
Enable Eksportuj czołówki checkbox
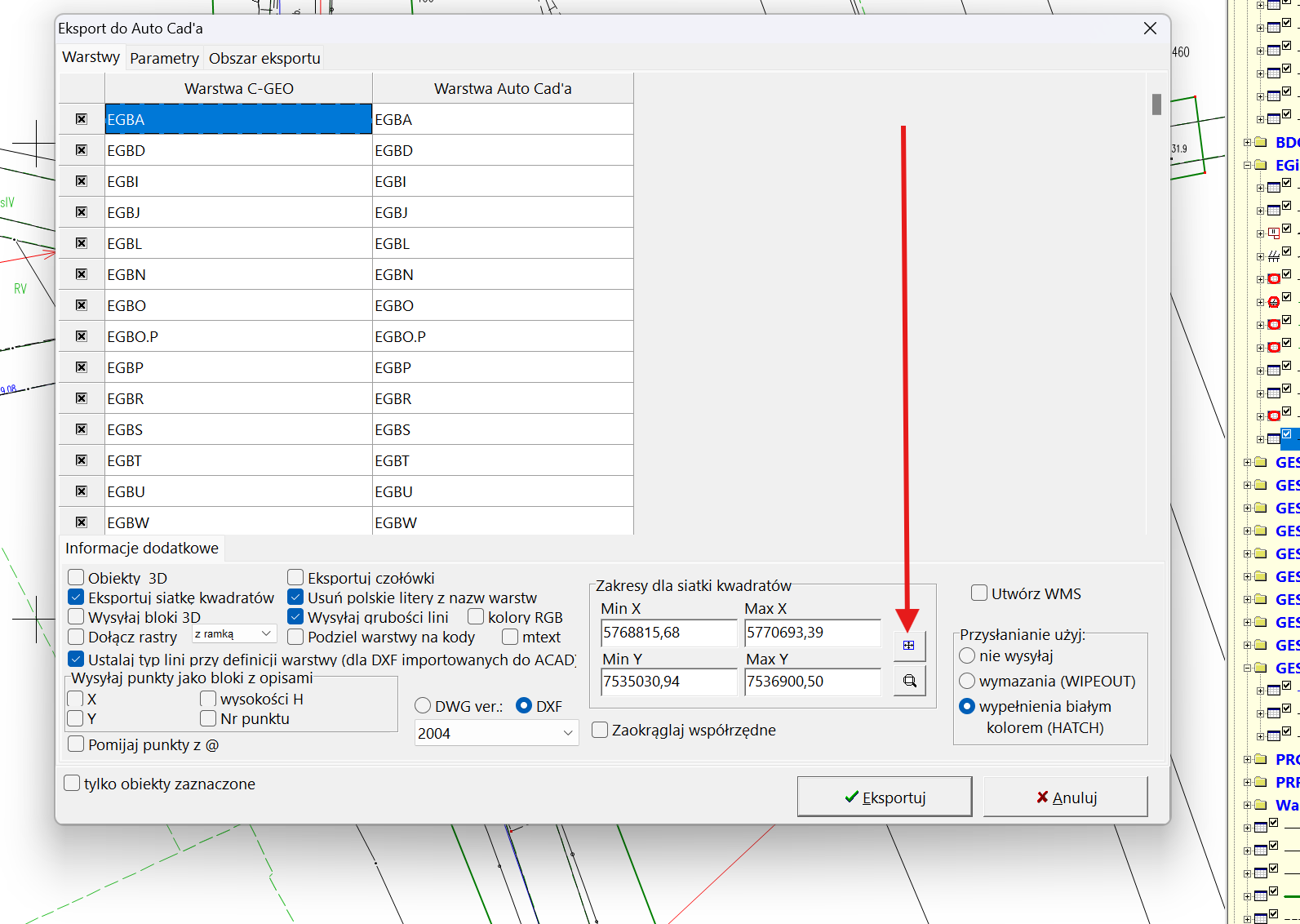pyautogui.click(x=295, y=578)
